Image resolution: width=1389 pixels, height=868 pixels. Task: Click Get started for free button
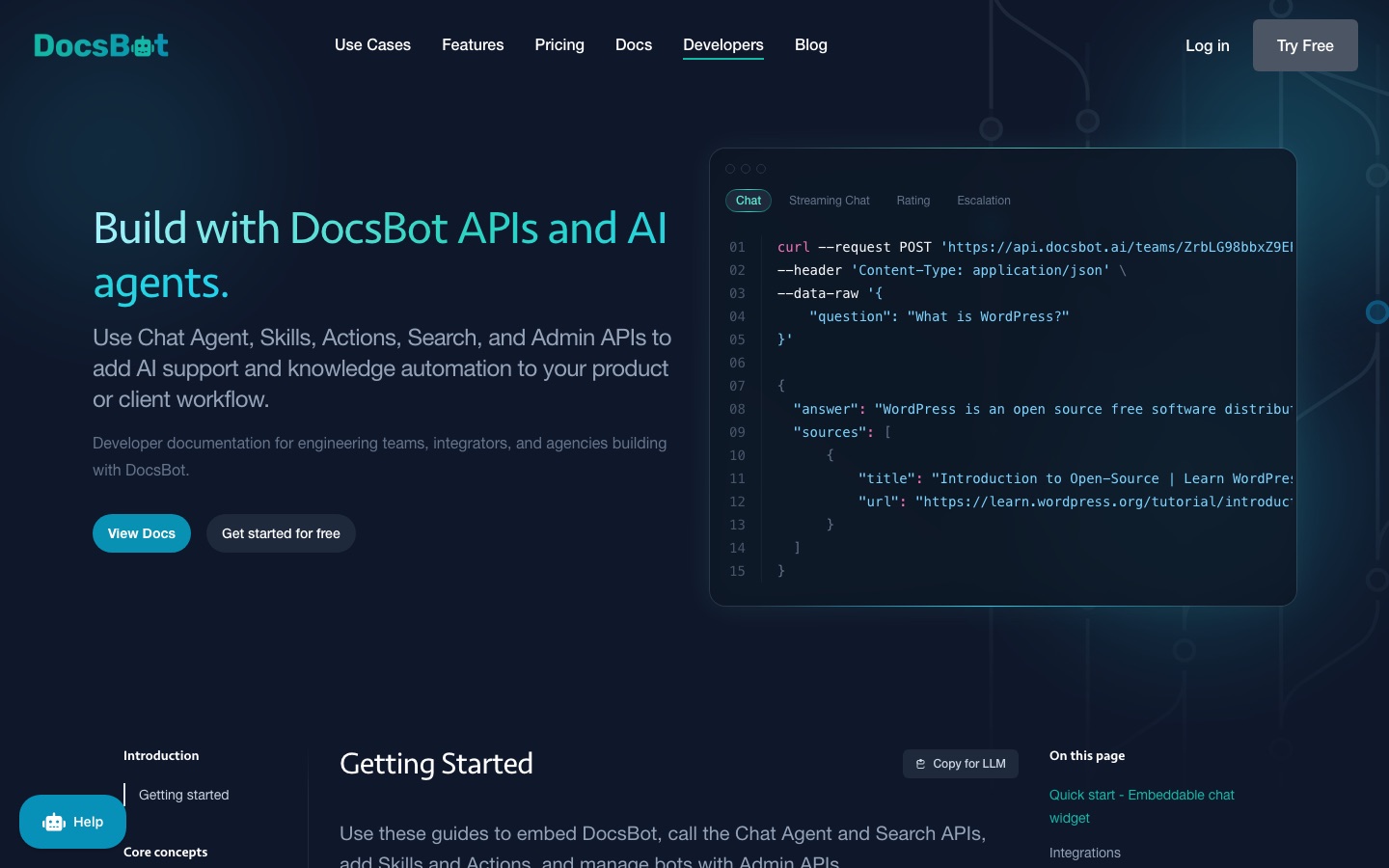[x=281, y=533]
